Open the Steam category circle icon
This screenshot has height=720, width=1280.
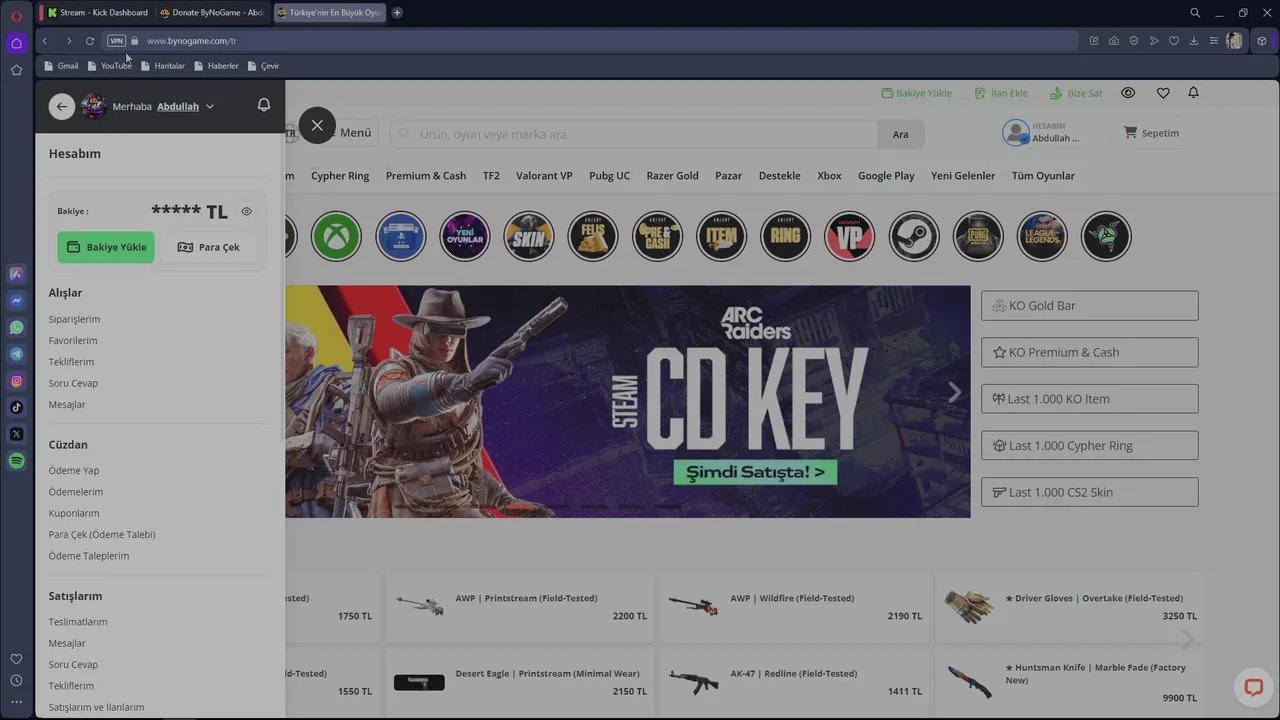(x=914, y=237)
